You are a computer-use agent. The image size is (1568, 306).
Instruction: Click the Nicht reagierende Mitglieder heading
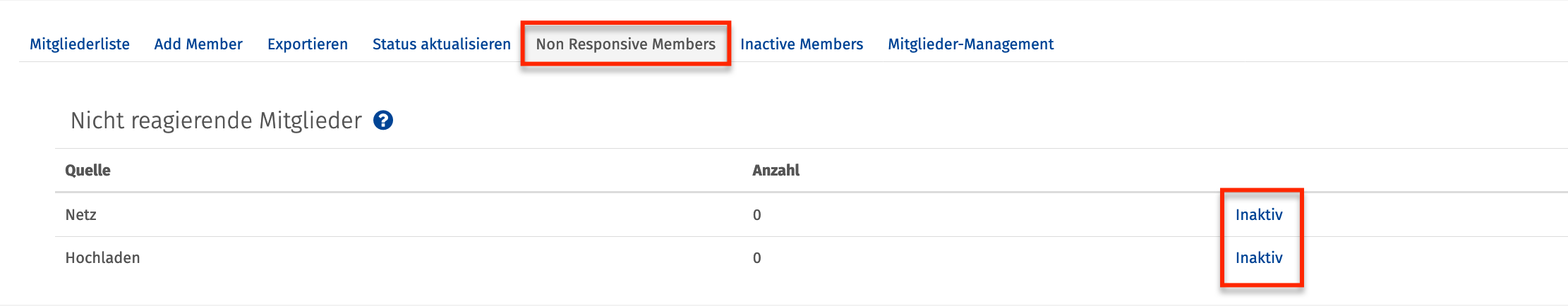pos(216,121)
